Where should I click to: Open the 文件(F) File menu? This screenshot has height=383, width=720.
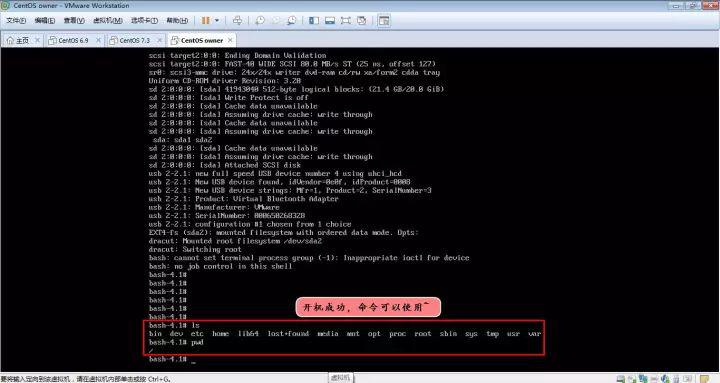(16, 20)
